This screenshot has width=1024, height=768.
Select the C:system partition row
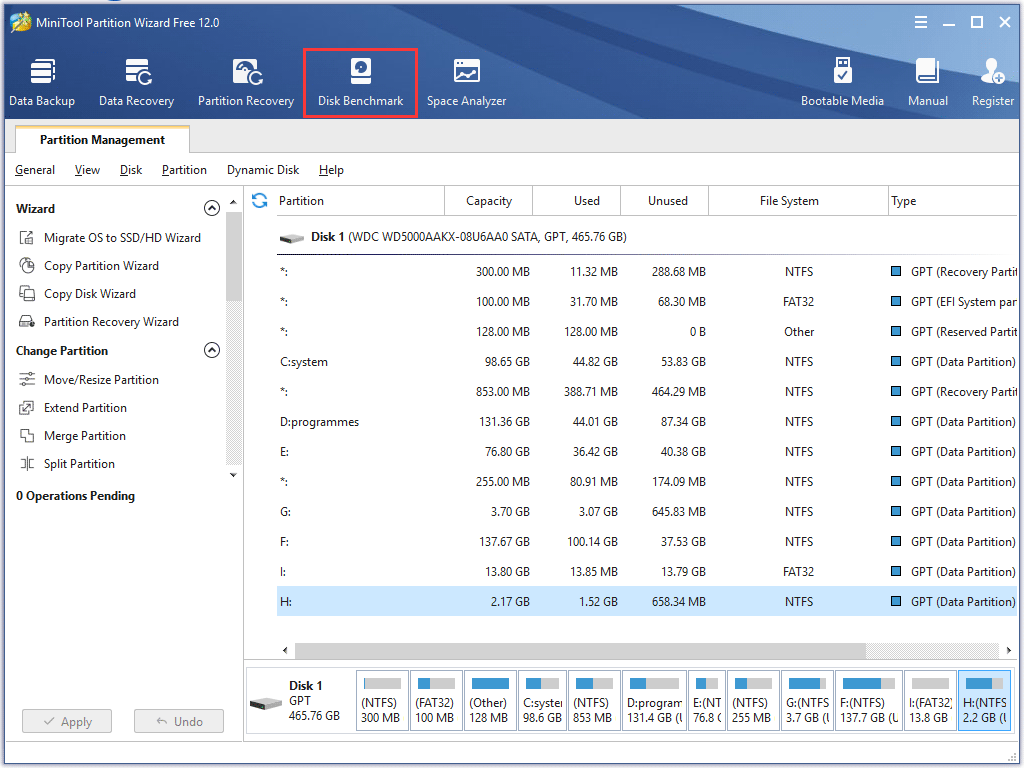pos(647,362)
